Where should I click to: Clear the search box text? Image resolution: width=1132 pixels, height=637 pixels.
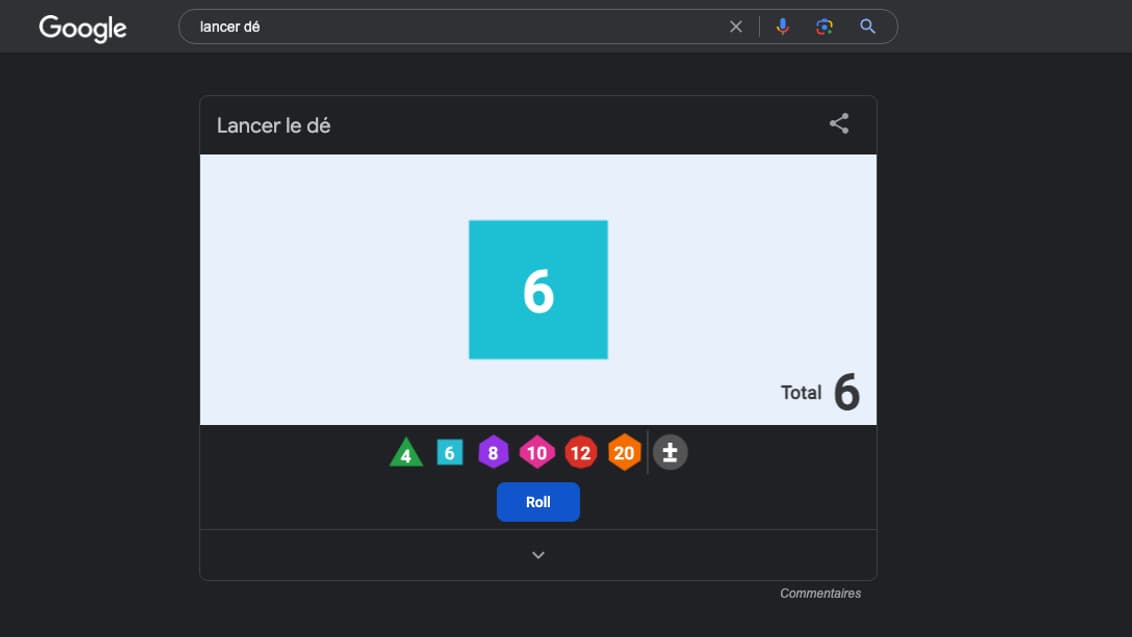point(736,27)
